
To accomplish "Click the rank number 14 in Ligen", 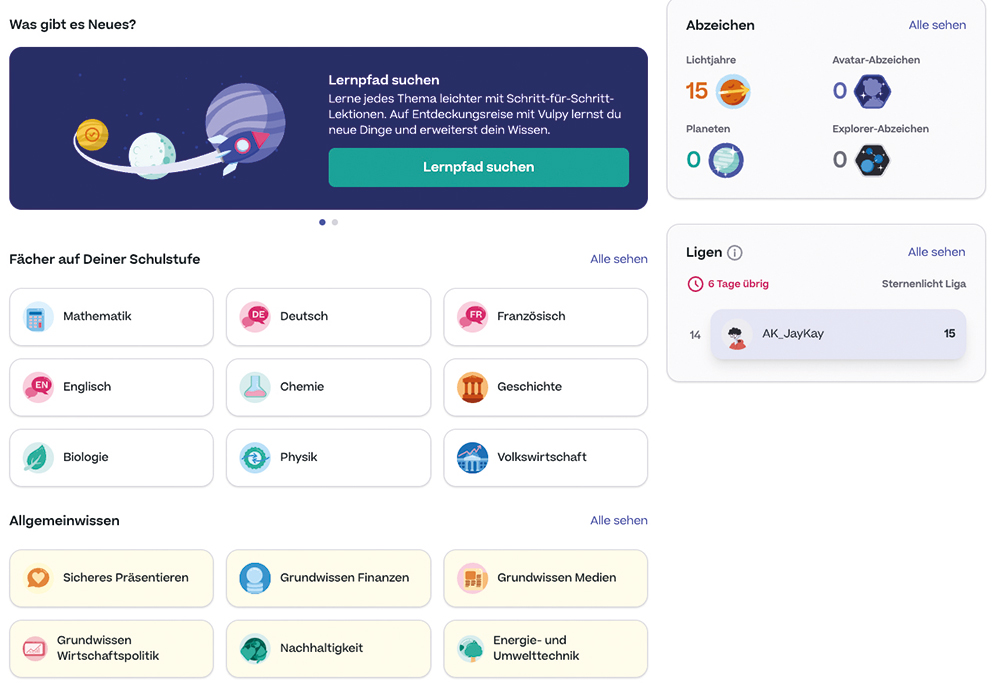I will pos(695,335).
